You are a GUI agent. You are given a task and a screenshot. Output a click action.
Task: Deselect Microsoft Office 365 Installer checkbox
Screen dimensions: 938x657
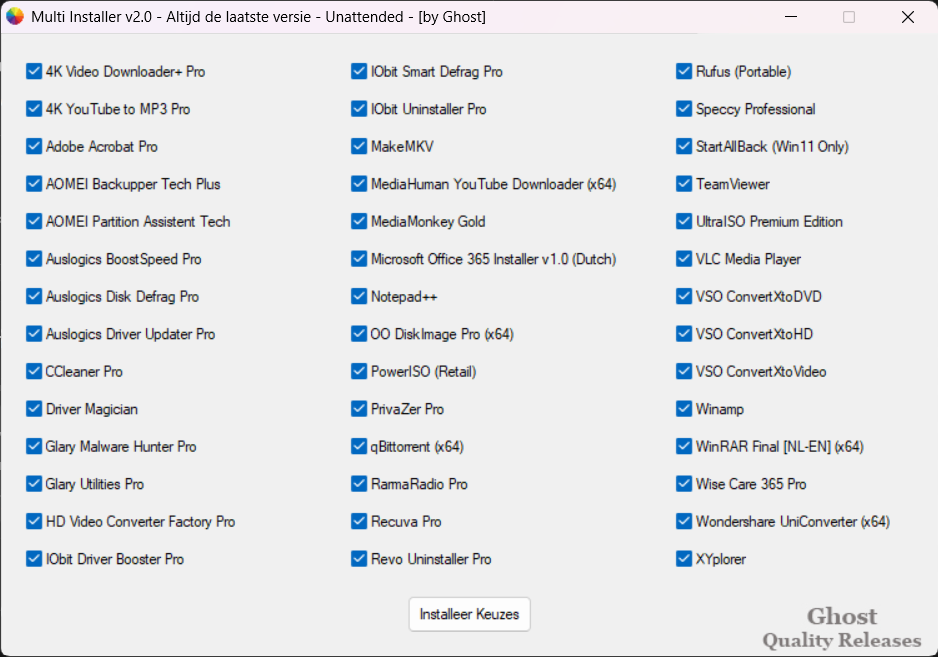359,259
